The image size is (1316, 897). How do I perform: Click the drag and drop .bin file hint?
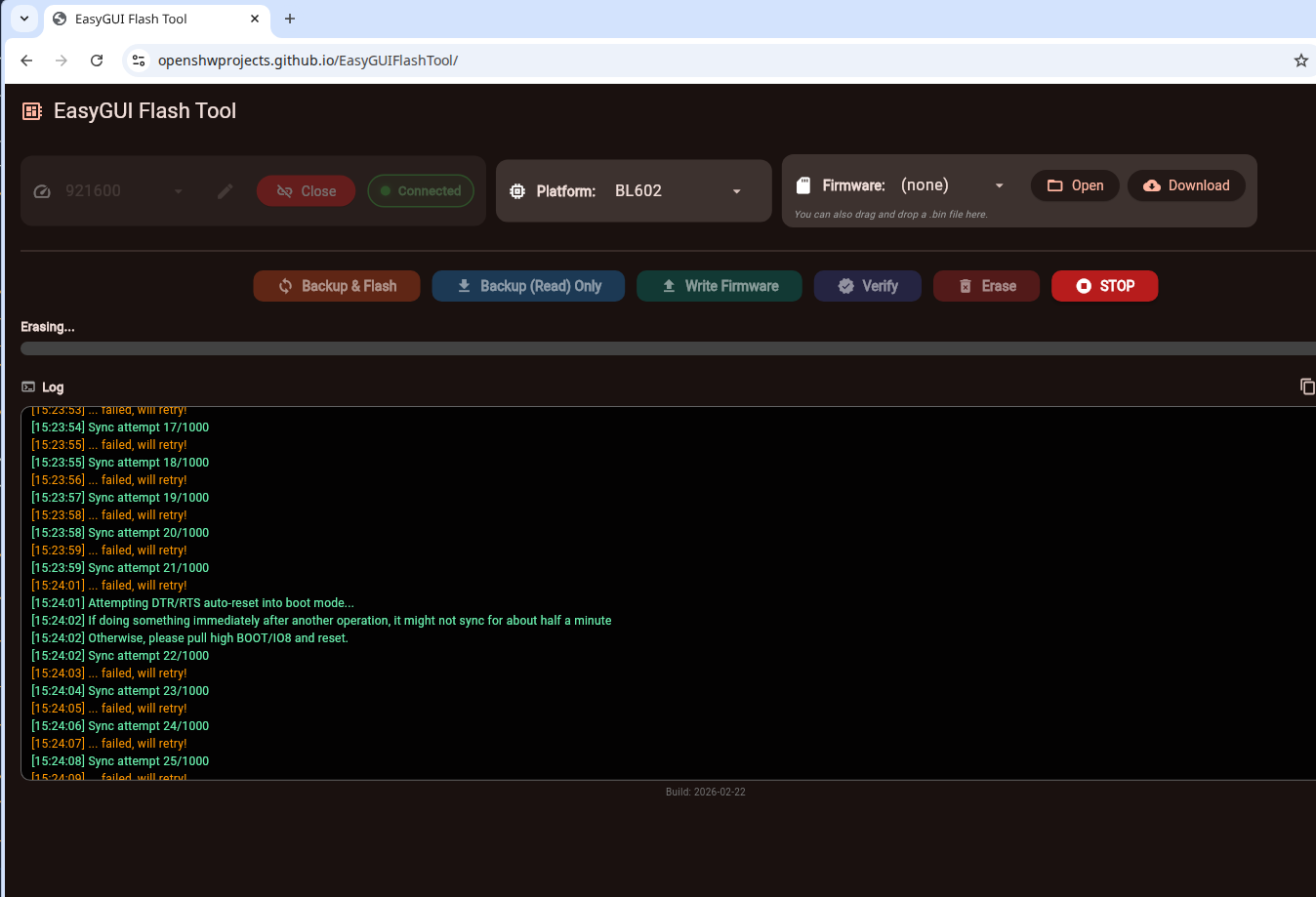[890, 215]
